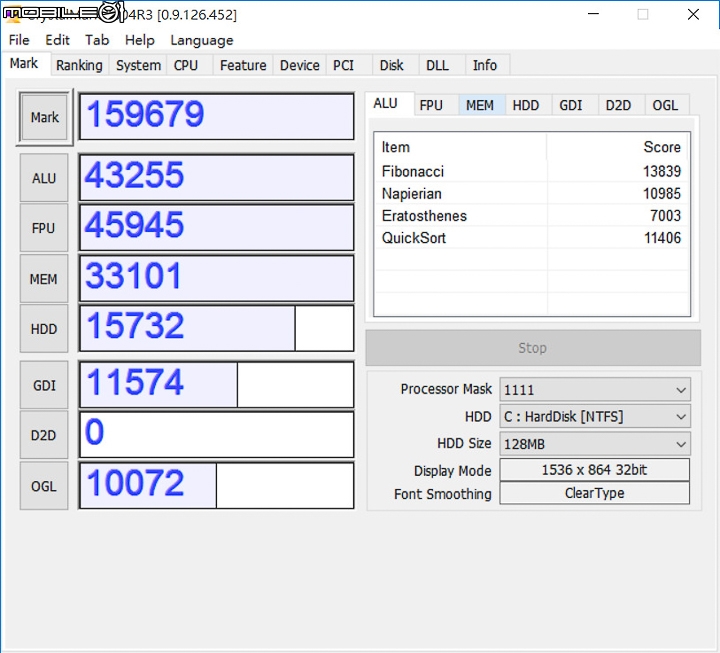720x653 pixels.
Task: Click the HDD score 15732
Action: 217,328
